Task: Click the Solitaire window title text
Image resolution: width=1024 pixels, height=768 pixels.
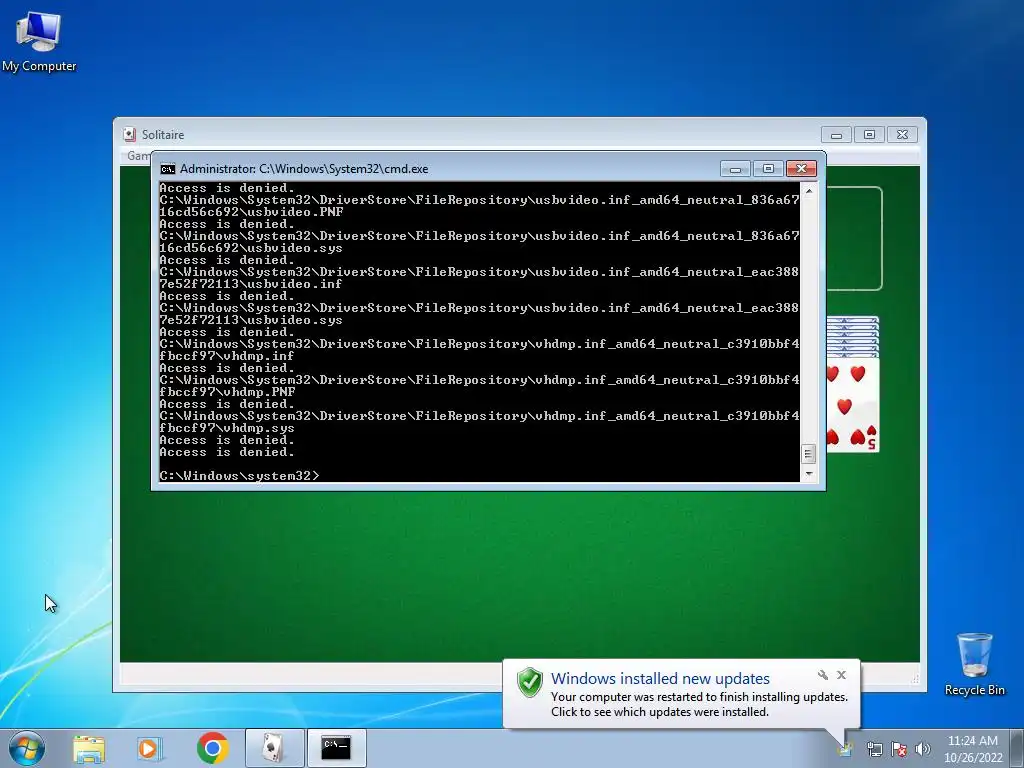Action: (163, 135)
